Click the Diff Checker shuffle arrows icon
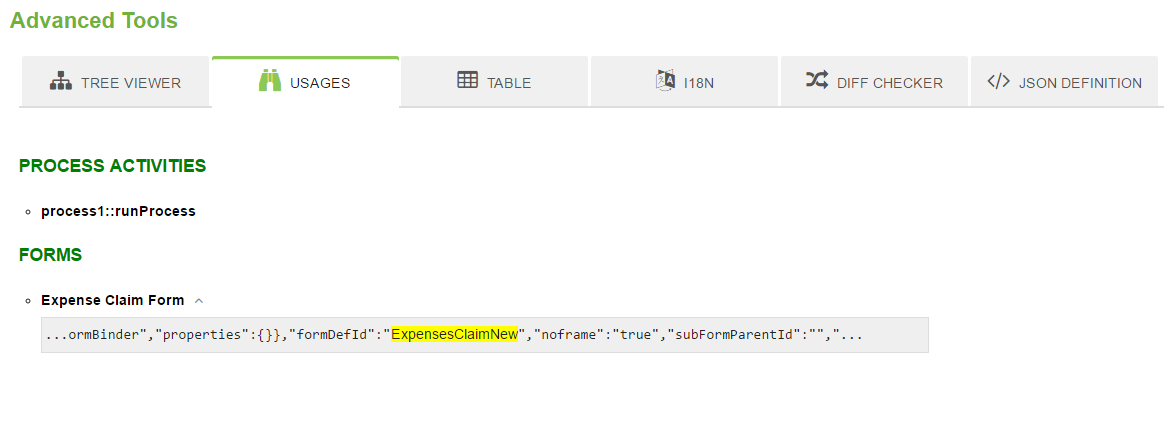Viewport: 1164px width, 448px height. [x=817, y=81]
